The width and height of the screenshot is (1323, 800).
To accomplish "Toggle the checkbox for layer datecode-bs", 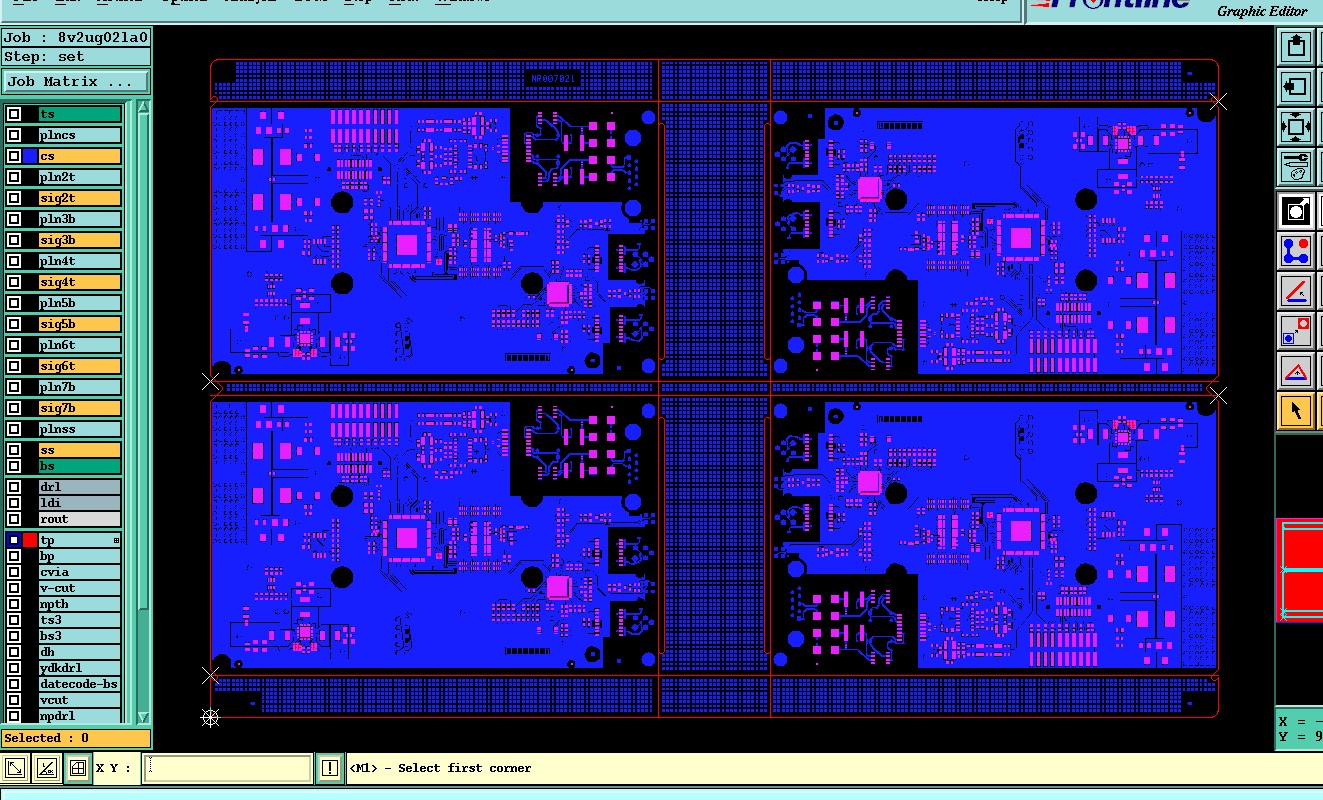I will point(14,684).
